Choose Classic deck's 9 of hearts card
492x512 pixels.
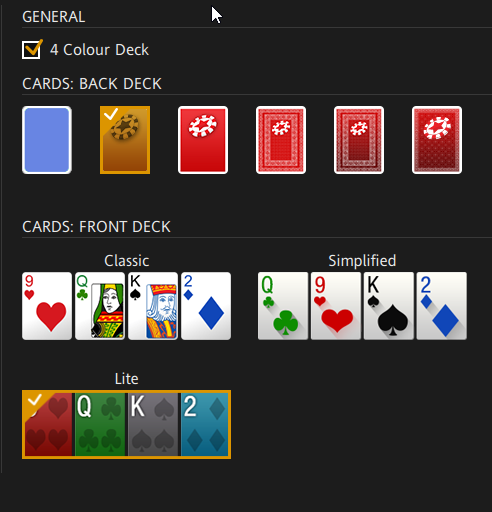(x=47, y=306)
